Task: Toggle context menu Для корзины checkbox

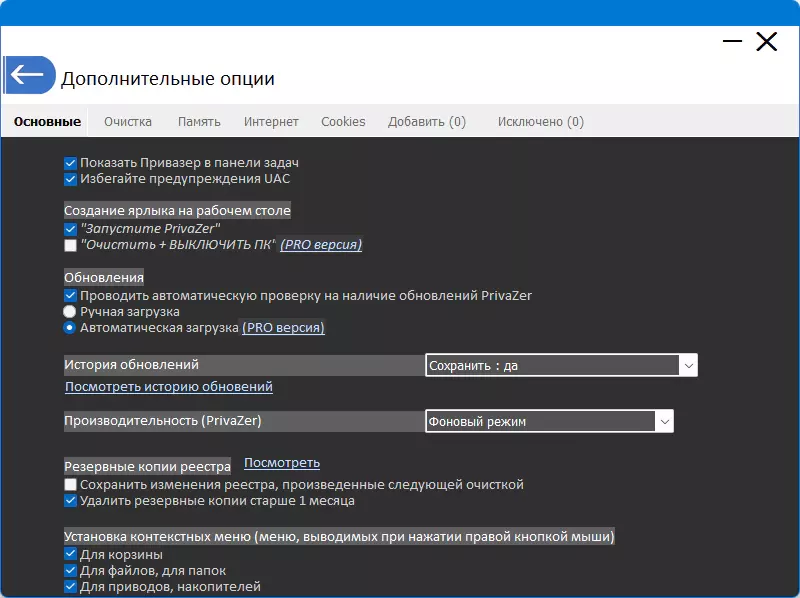Action: (x=70, y=554)
